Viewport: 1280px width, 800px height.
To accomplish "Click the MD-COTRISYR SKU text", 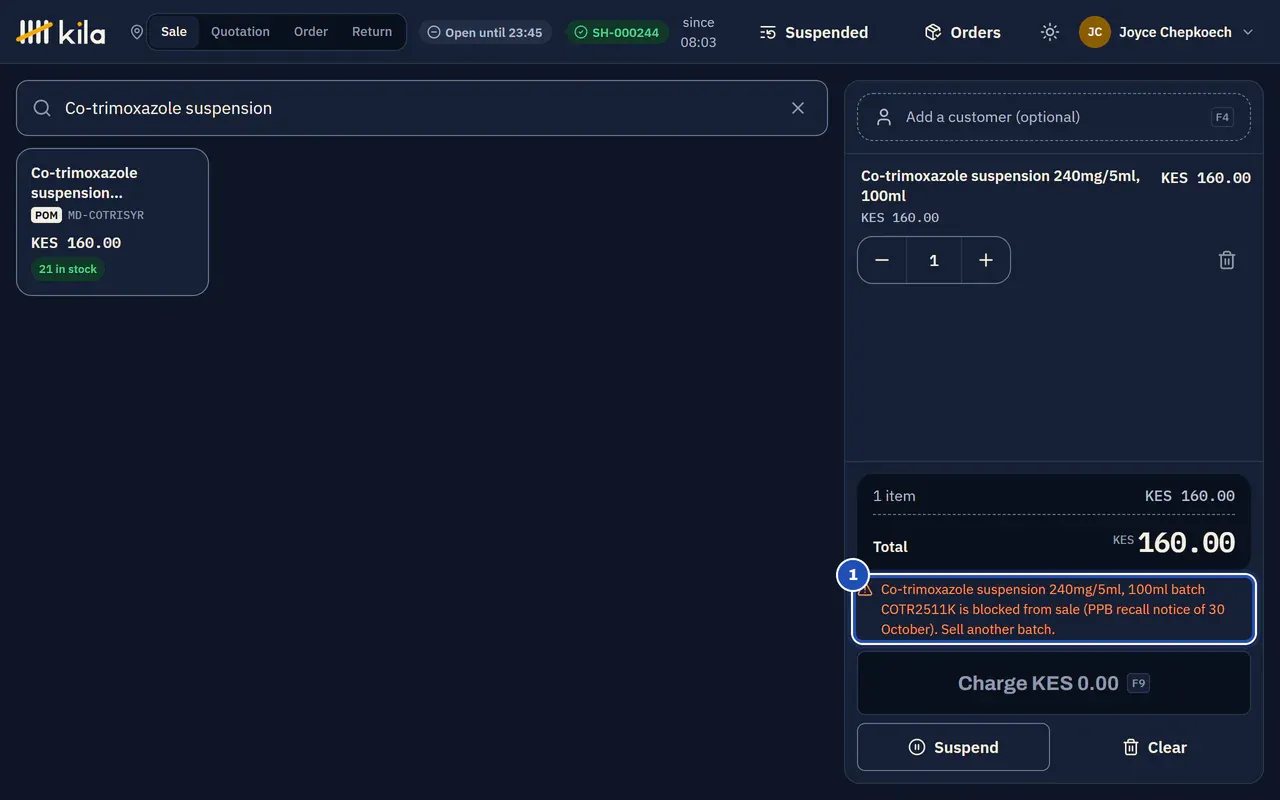I will 106,215.
